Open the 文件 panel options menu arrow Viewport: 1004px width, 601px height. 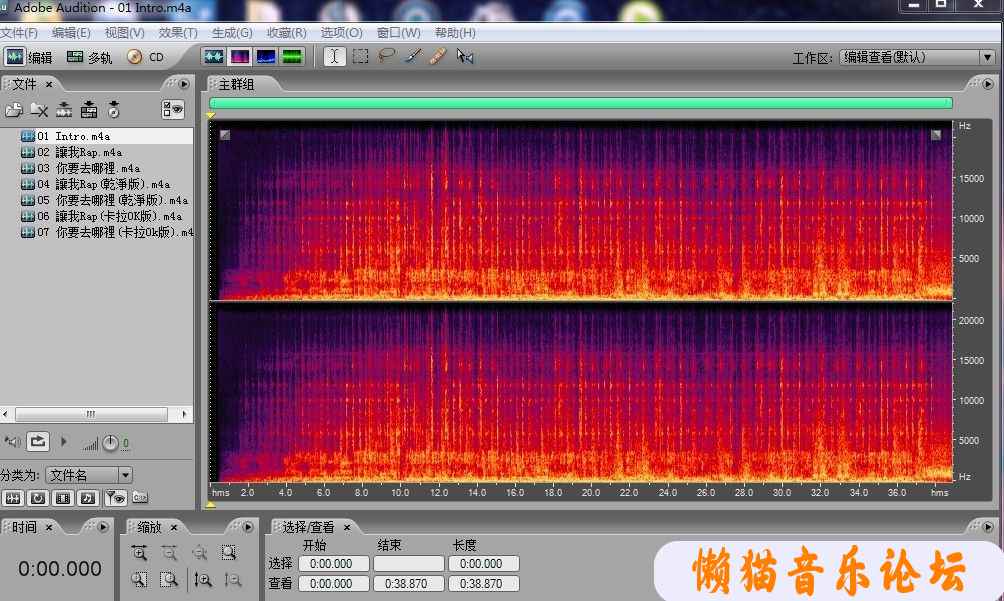(184, 84)
